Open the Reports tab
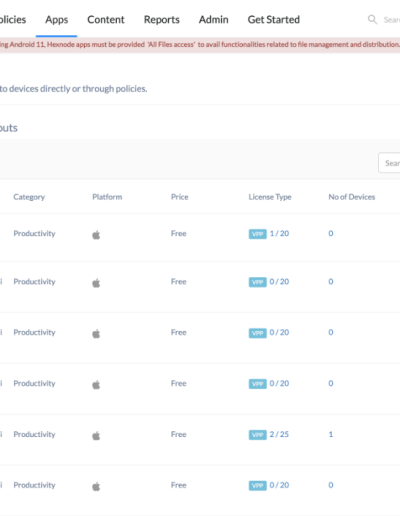 [162, 20]
